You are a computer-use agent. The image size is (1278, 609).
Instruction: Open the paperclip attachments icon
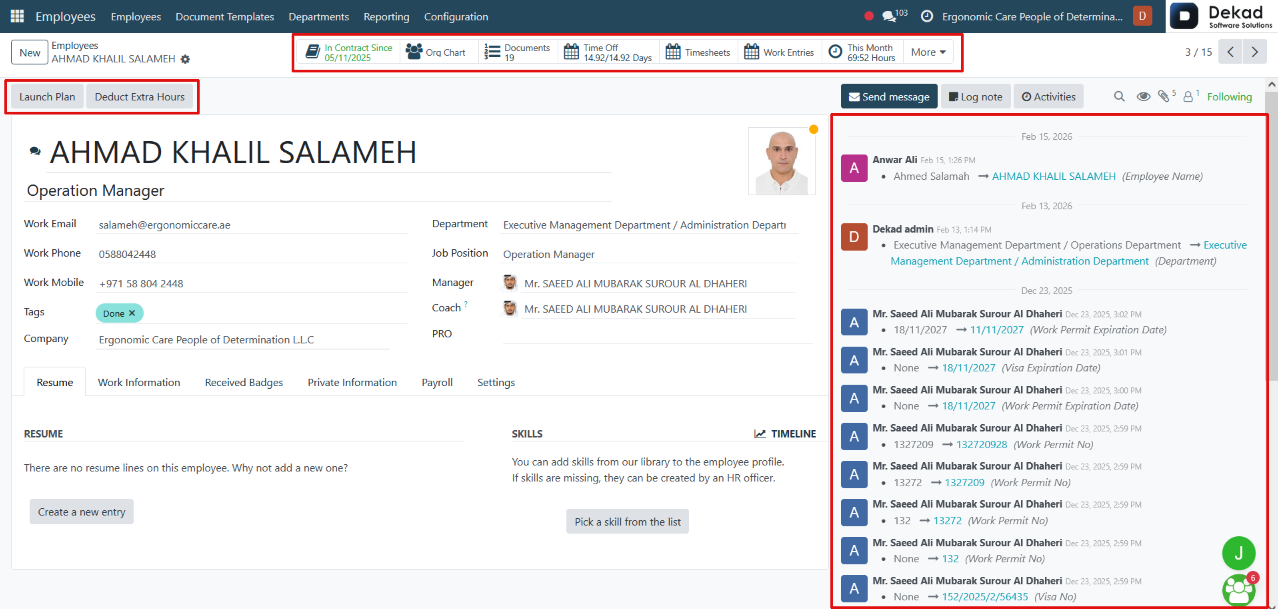point(1166,96)
